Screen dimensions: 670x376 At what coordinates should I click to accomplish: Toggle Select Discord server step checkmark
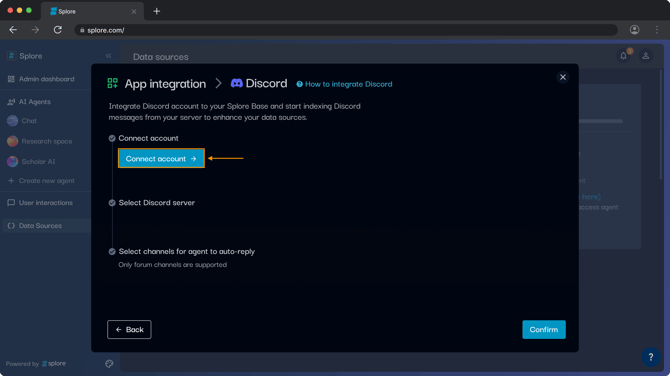(x=112, y=203)
